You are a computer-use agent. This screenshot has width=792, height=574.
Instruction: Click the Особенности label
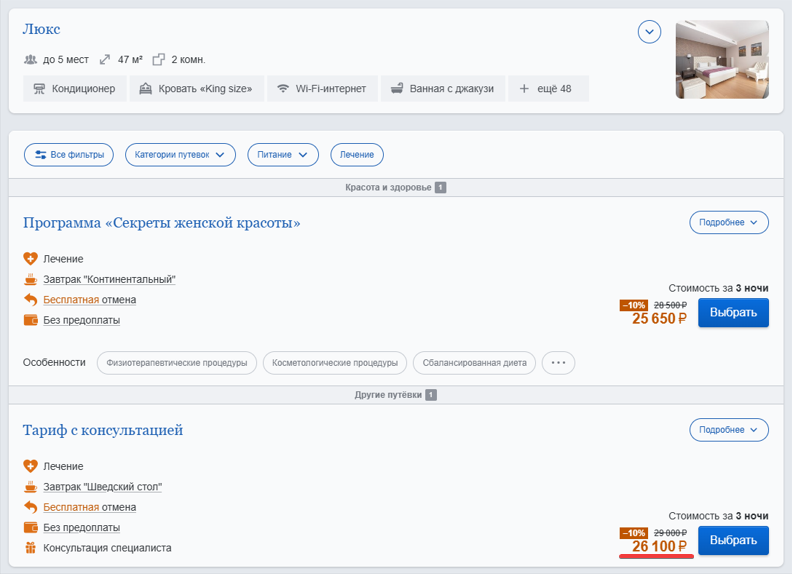pos(54,363)
